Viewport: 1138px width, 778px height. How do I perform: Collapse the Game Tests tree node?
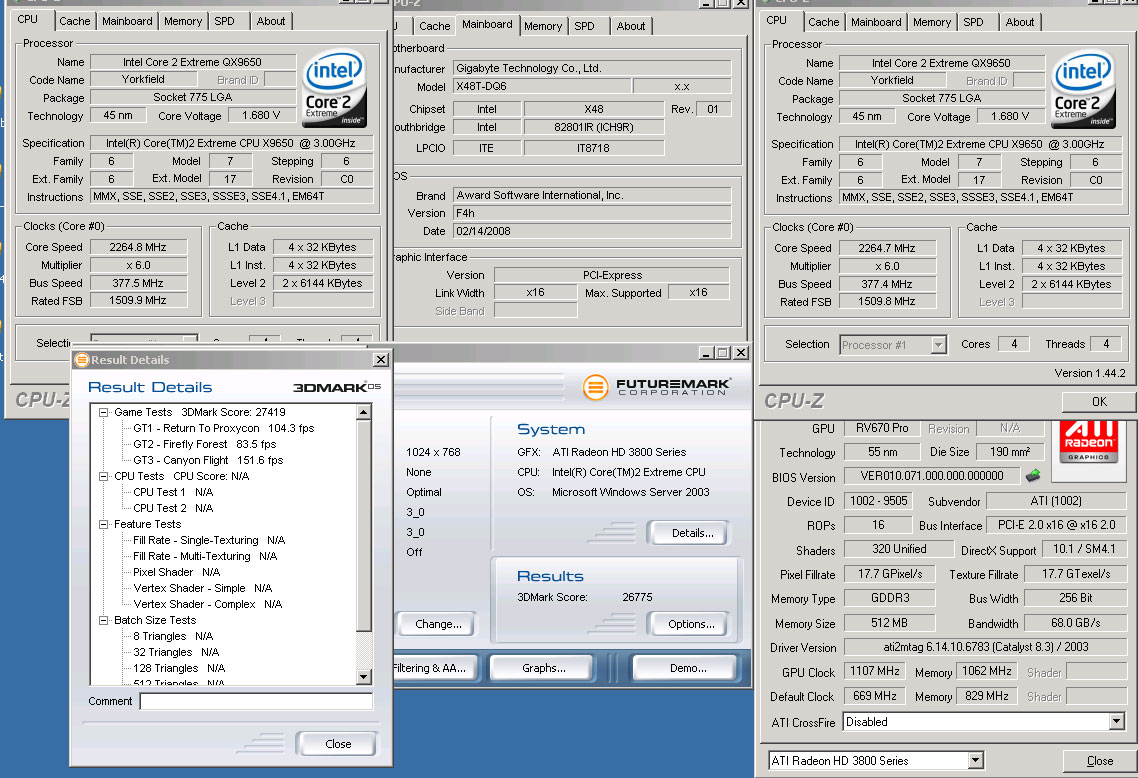(x=104, y=412)
